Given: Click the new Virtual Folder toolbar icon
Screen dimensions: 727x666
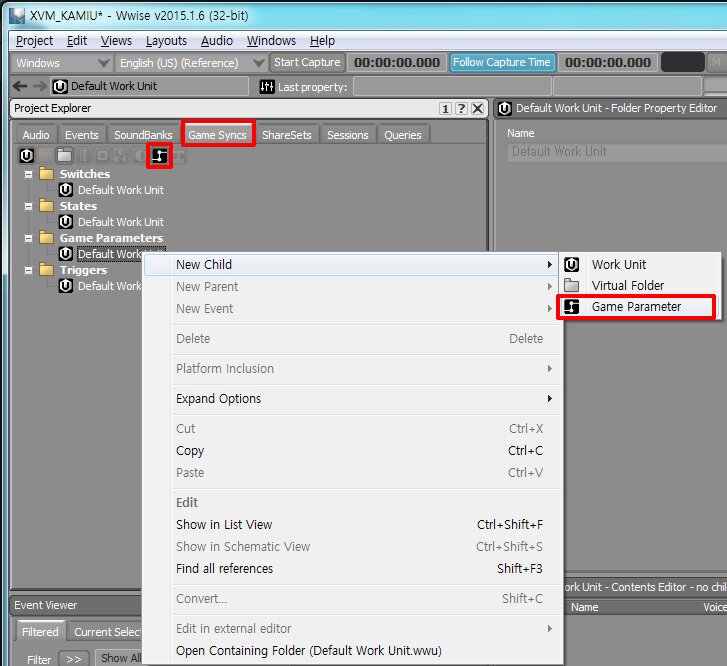Looking at the screenshot, I should (x=64, y=155).
